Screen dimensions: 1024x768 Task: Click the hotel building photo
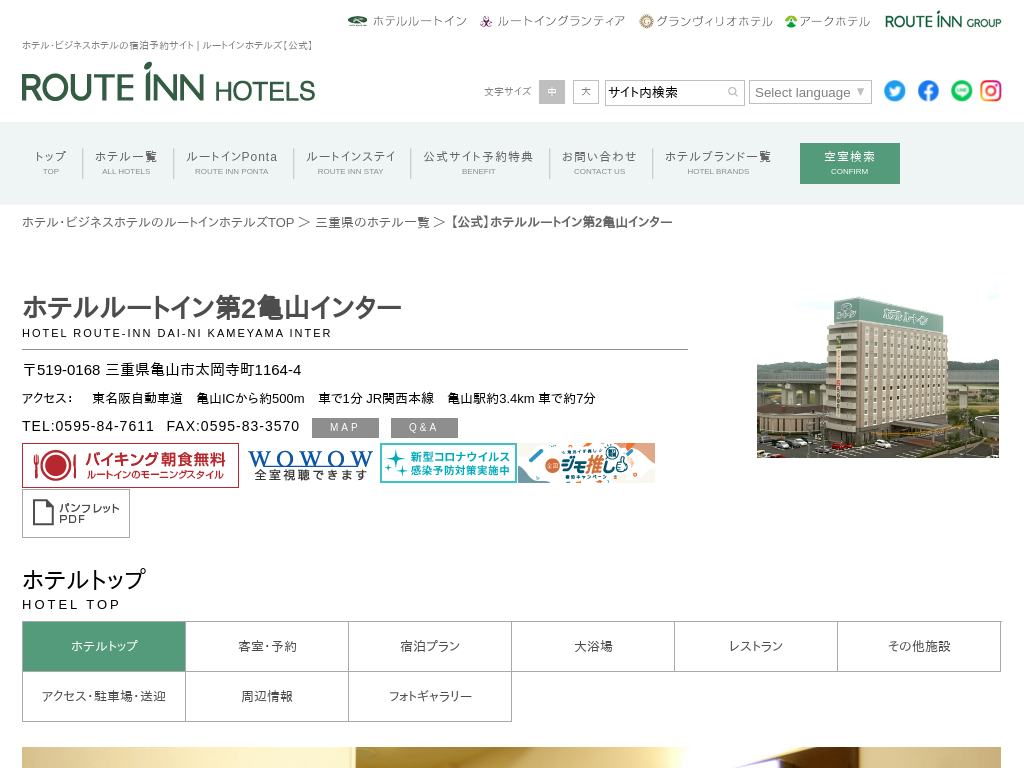coord(878,370)
